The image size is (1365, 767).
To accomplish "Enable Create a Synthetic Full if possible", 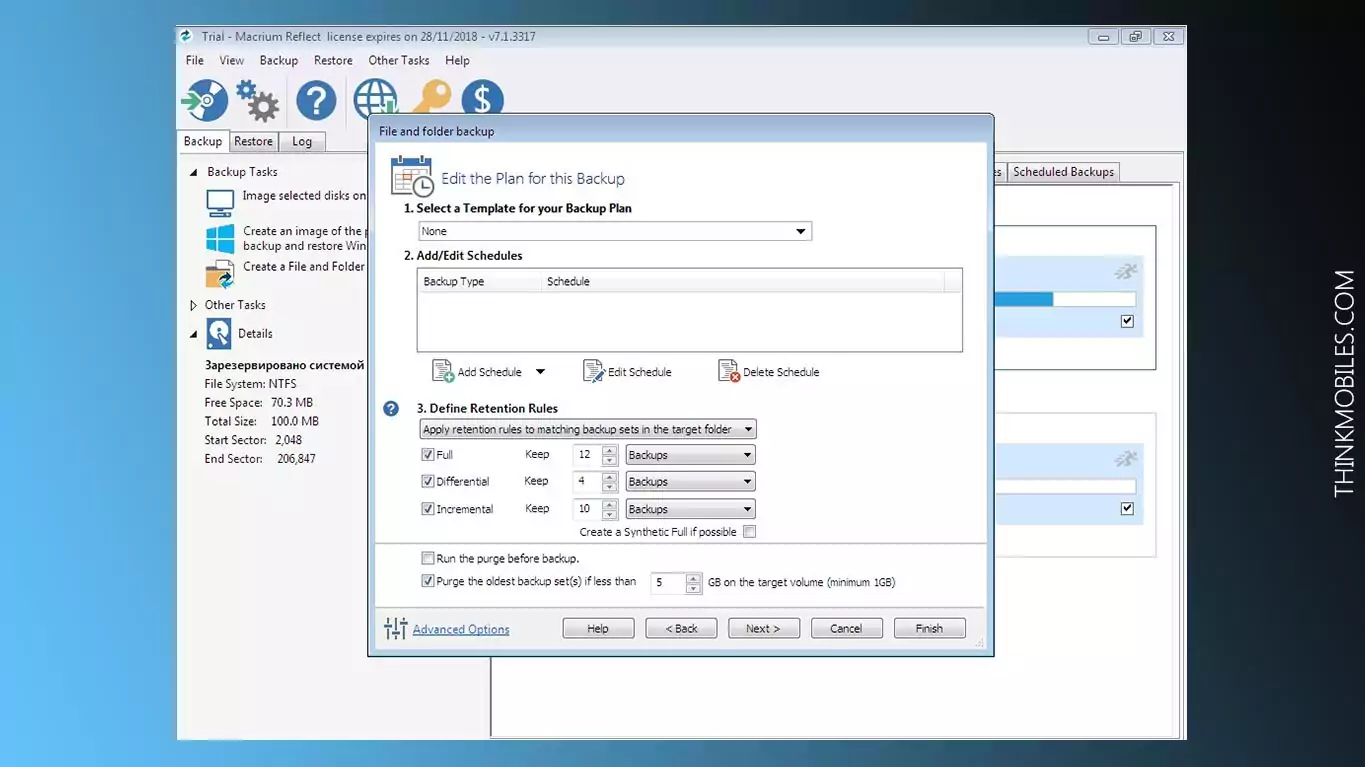I will 749,532.
